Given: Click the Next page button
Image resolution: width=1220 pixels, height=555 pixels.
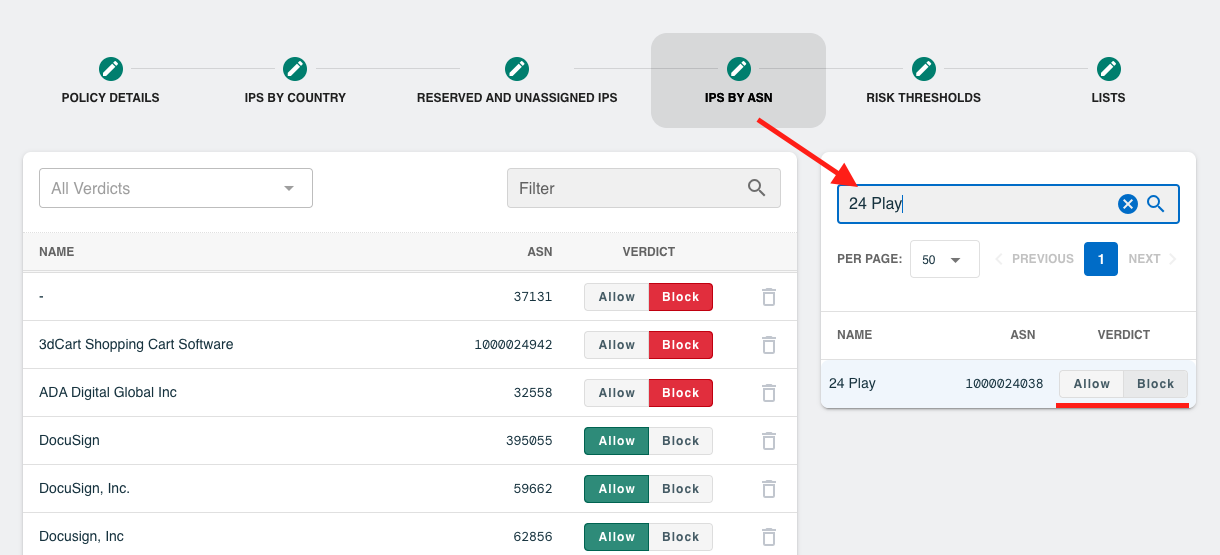Looking at the screenshot, I should tap(1152, 259).
